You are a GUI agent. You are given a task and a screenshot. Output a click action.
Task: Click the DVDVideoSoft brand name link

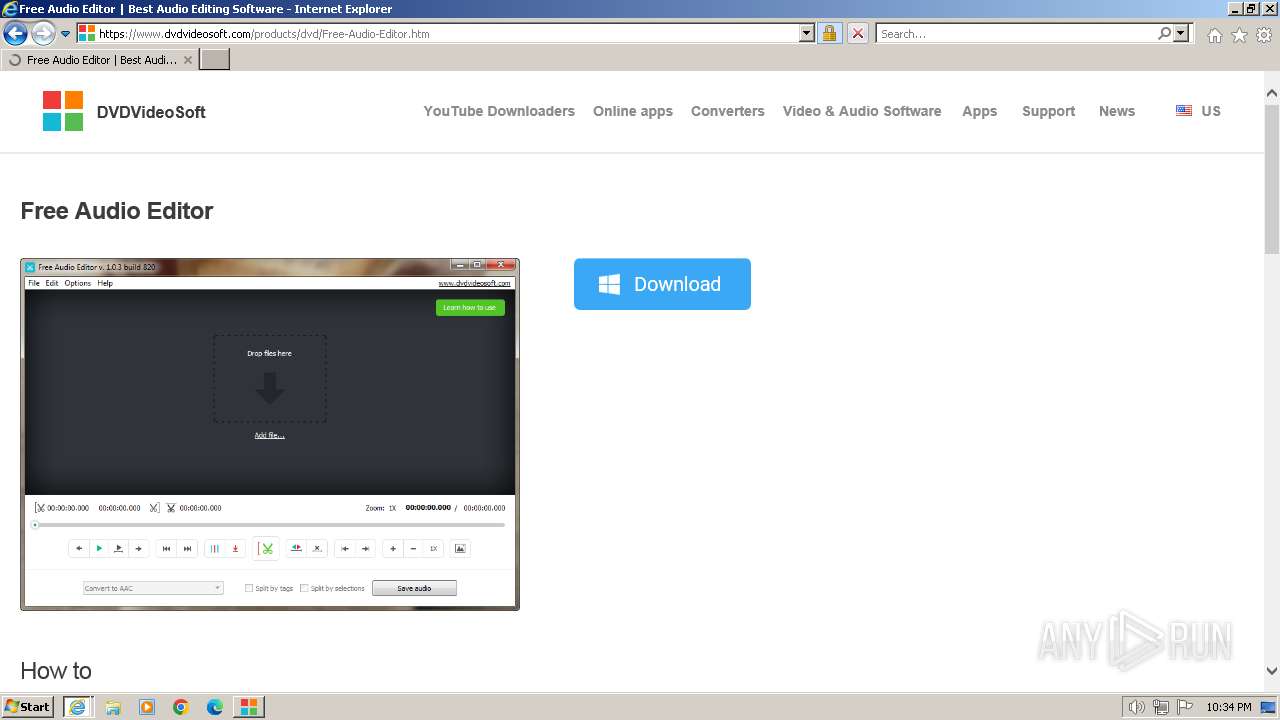[x=151, y=112]
